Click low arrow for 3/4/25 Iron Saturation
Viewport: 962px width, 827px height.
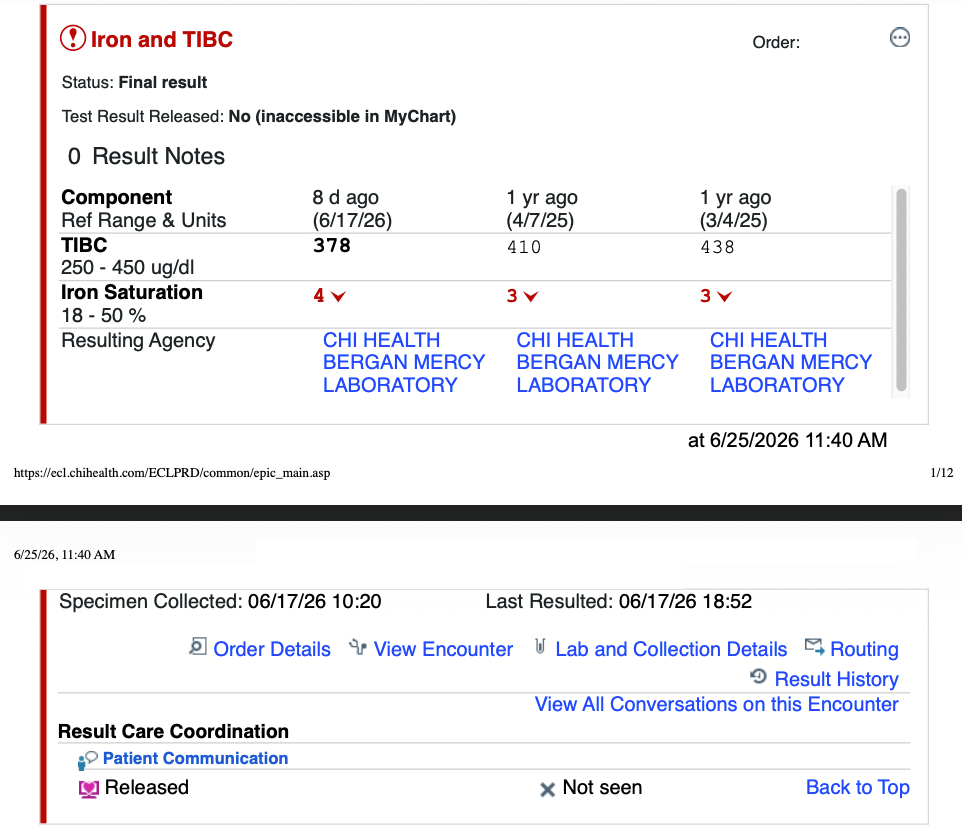pos(725,297)
